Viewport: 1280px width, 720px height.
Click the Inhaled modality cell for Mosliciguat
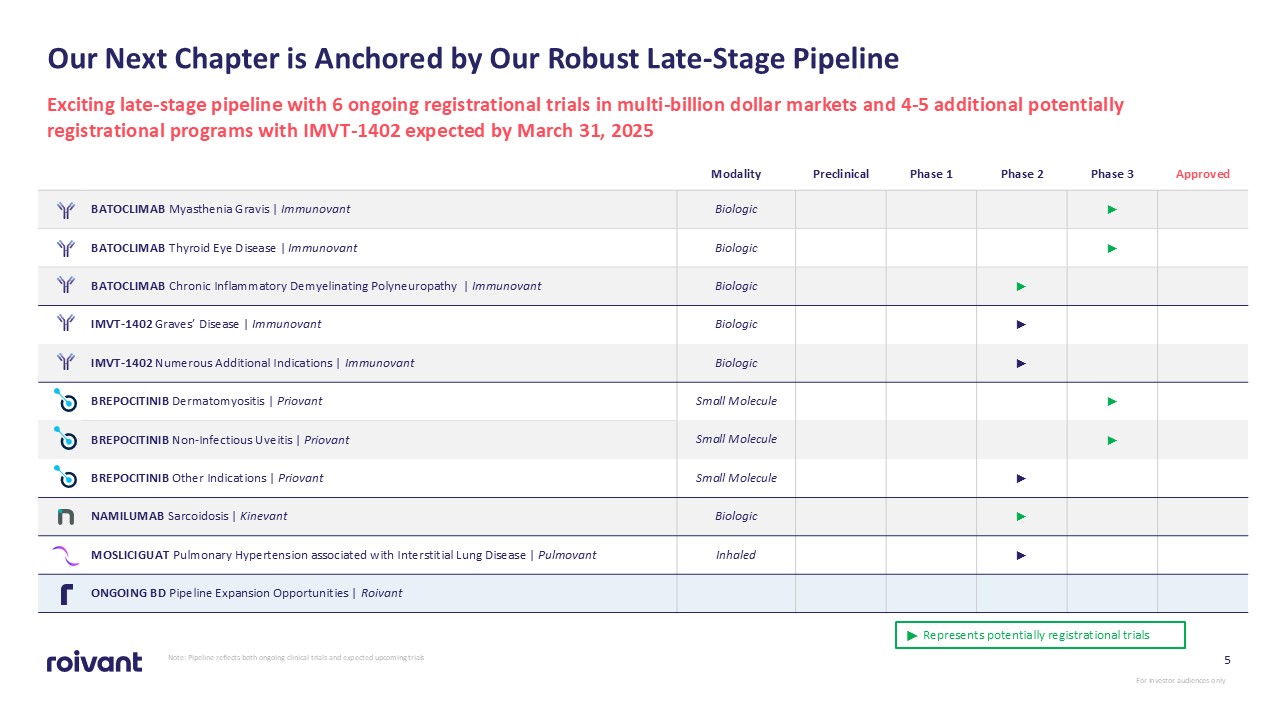(x=736, y=555)
